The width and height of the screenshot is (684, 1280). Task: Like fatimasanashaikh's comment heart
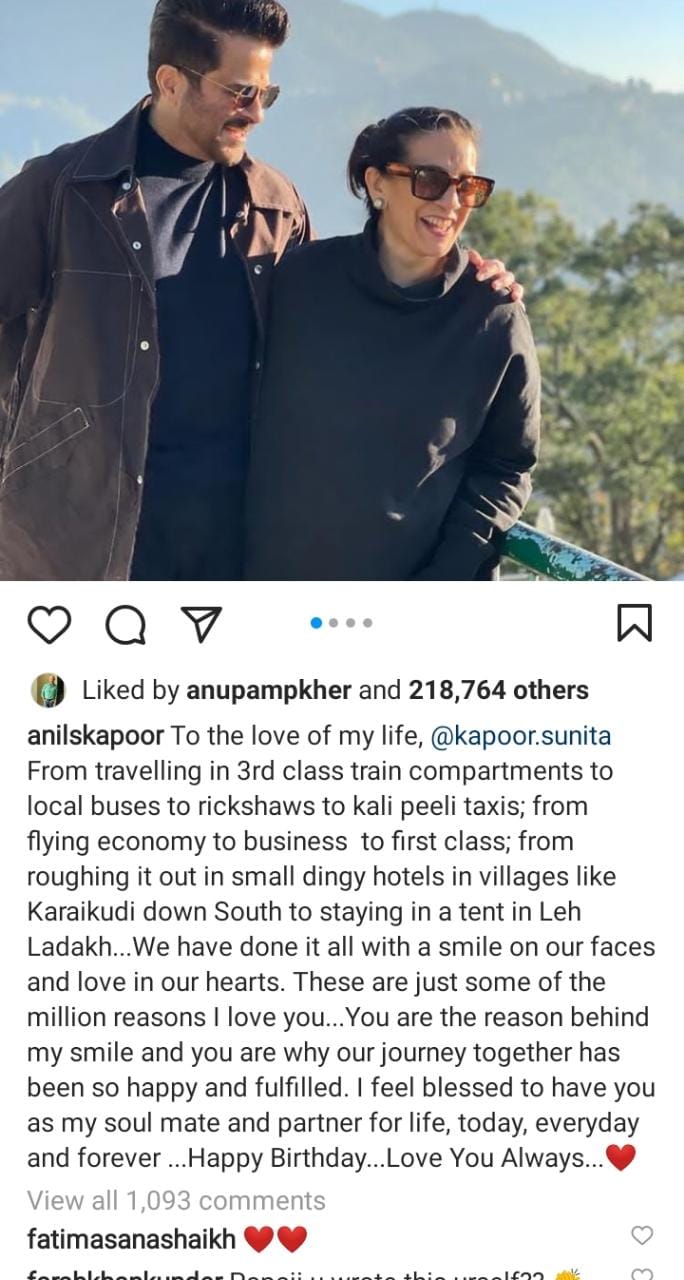coord(642,1235)
